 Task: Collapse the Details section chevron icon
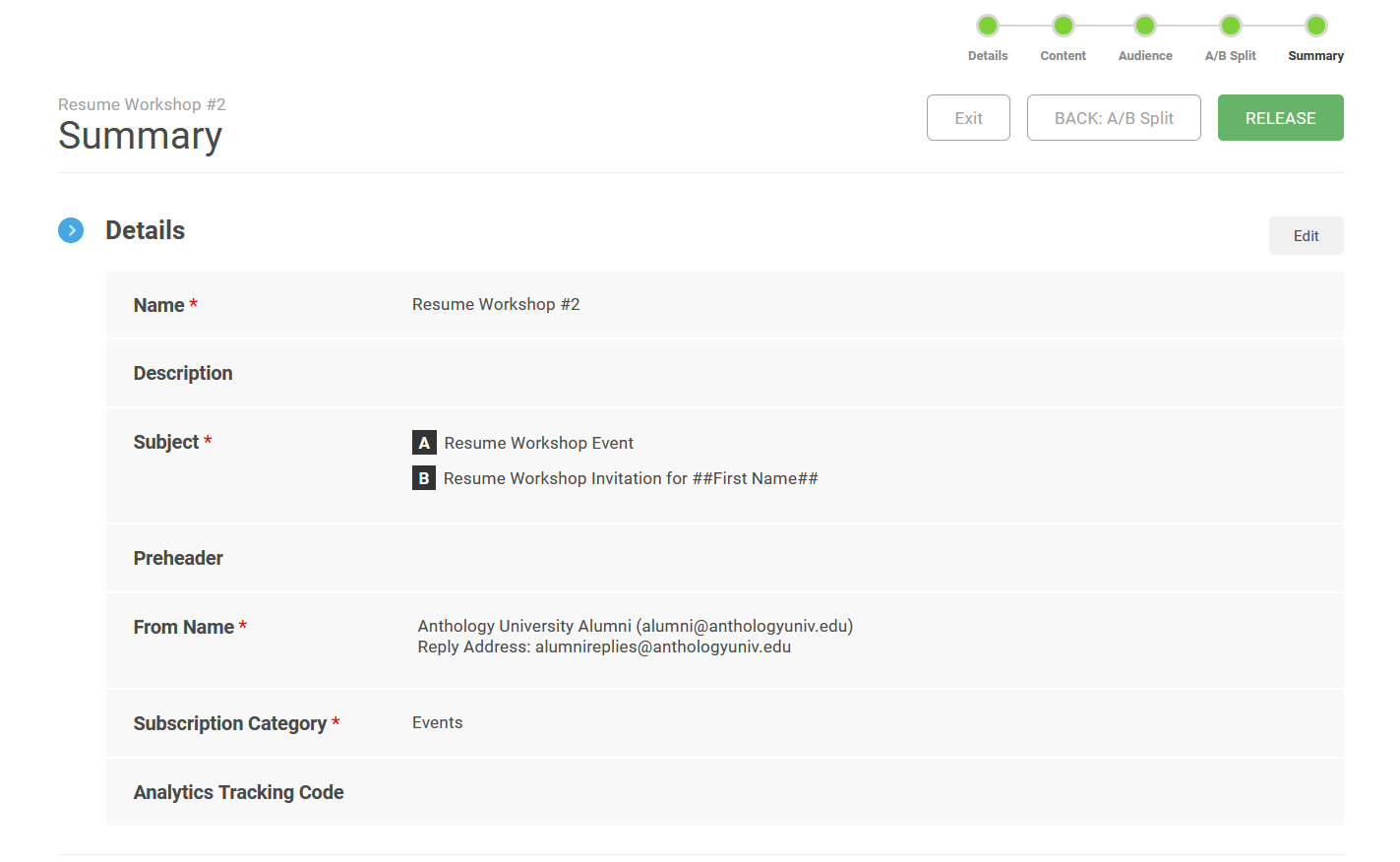click(71, 230)
